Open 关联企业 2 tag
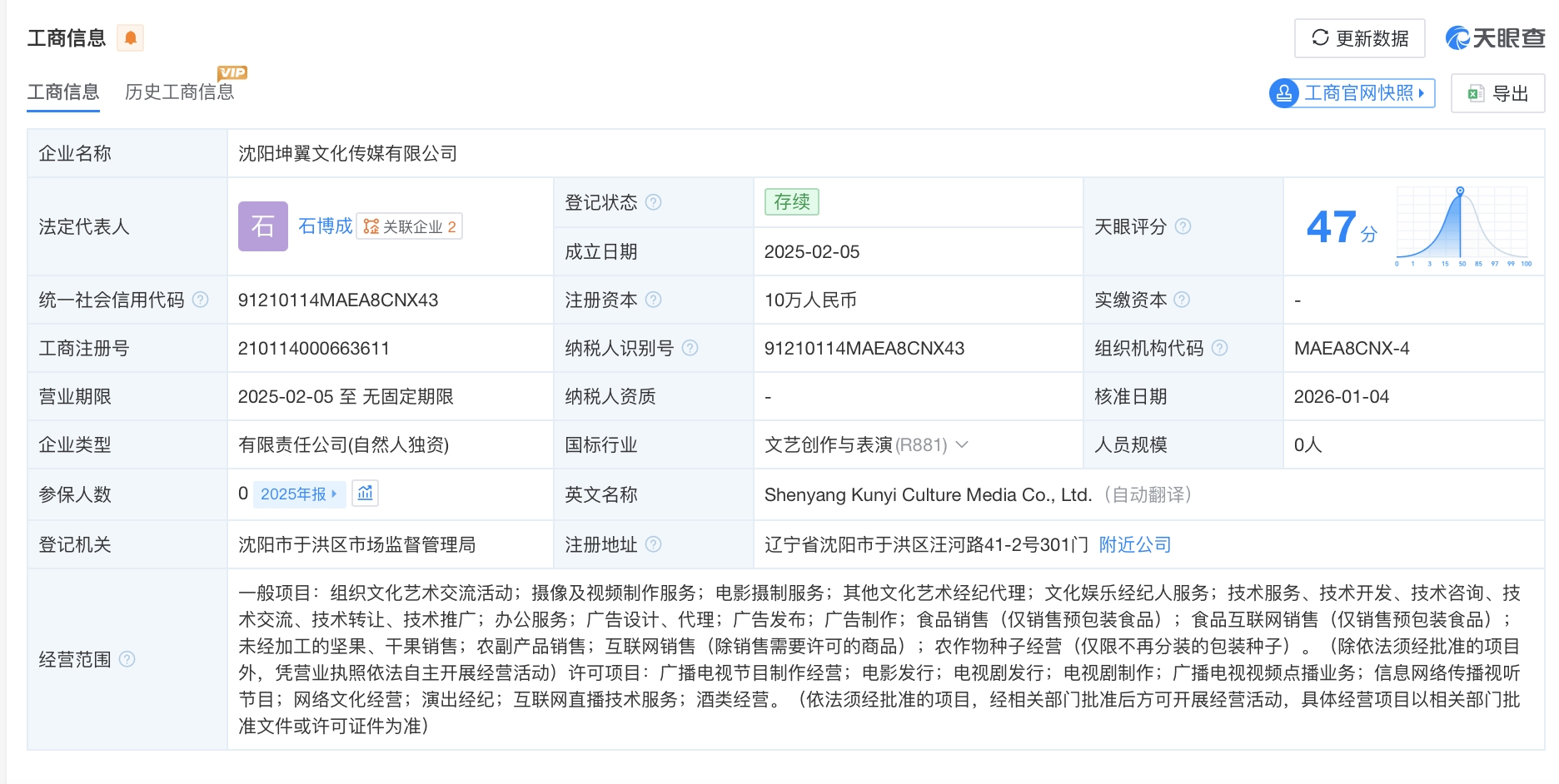The width and height of the screenshot is (1559, 784). pos(410,226)
